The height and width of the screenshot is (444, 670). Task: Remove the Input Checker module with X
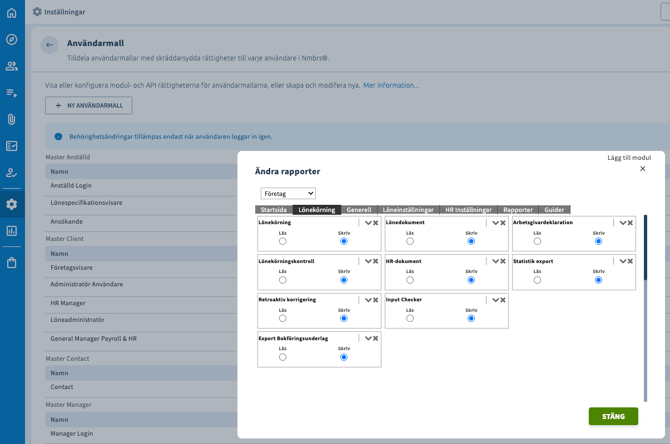(x=503, y=300)
